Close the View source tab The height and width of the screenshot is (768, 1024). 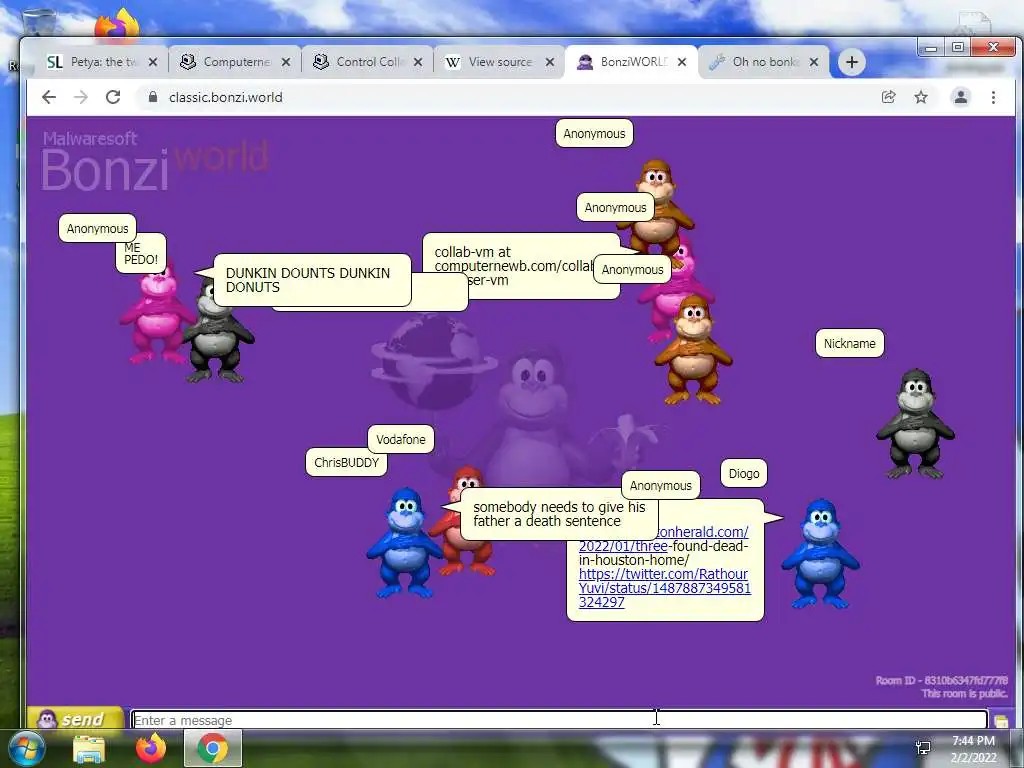550,62
